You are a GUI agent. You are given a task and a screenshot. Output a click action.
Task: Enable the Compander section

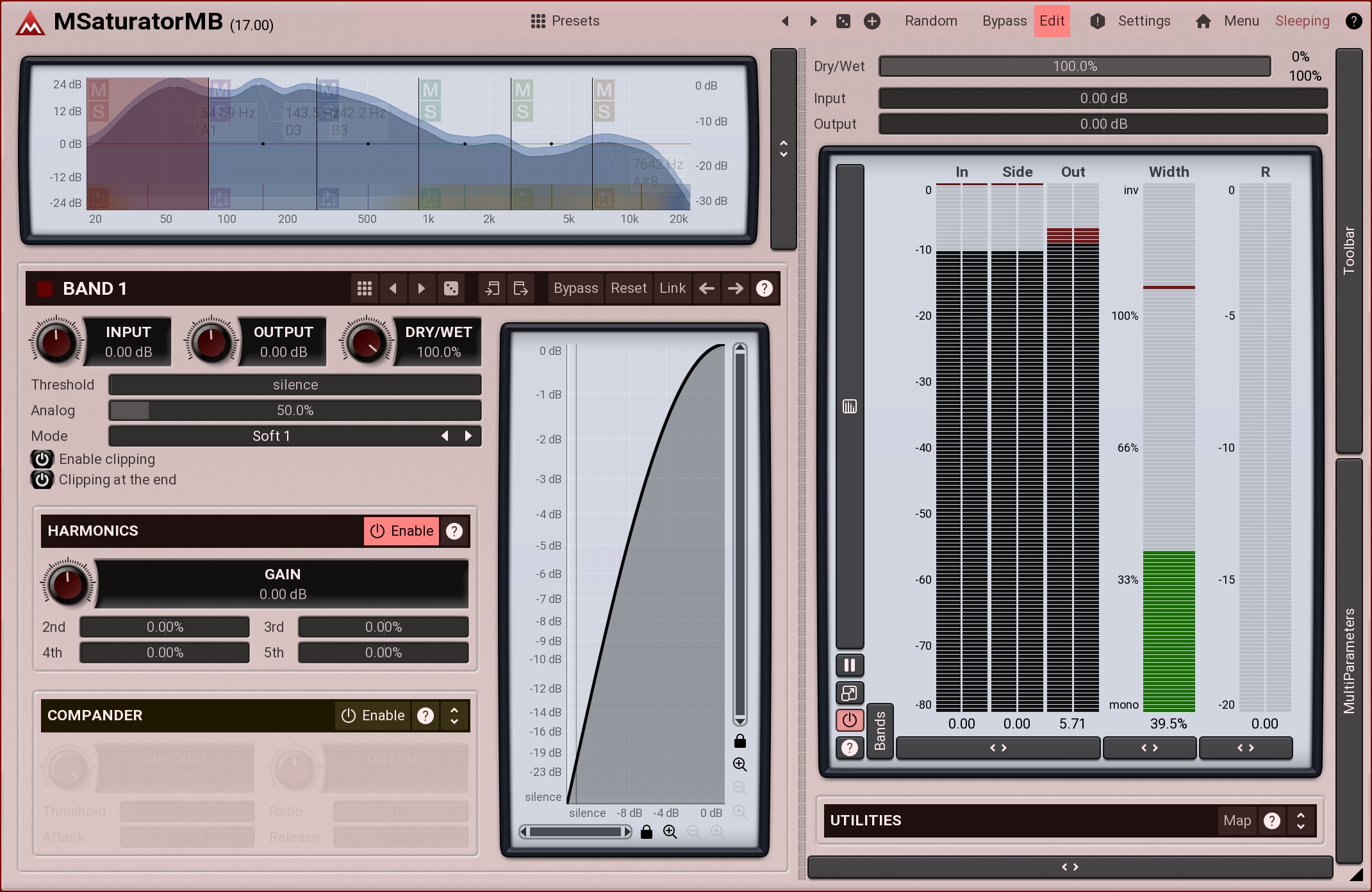[373, 715]
